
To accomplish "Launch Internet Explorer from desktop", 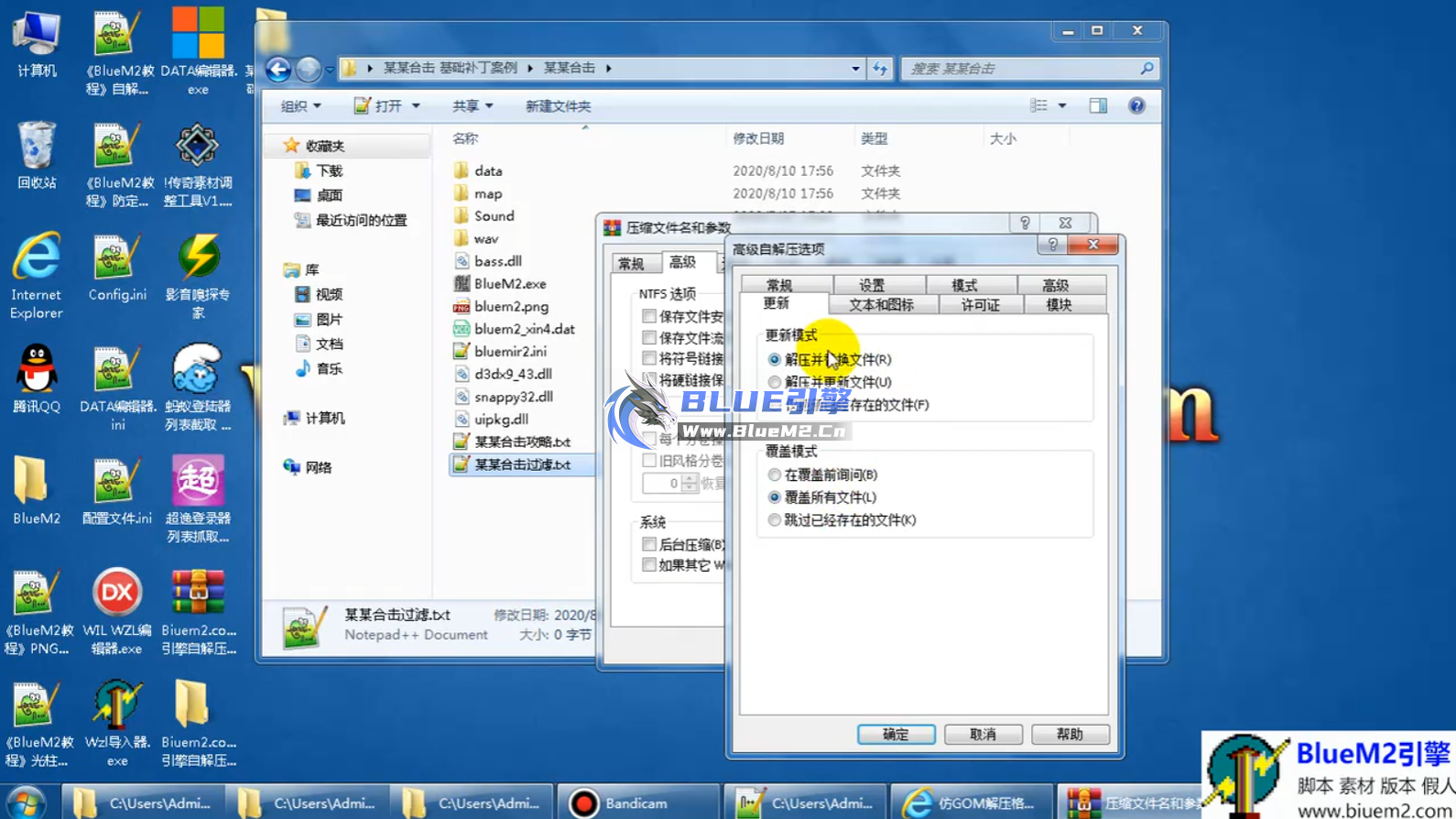I will click(x=37, y=275).
